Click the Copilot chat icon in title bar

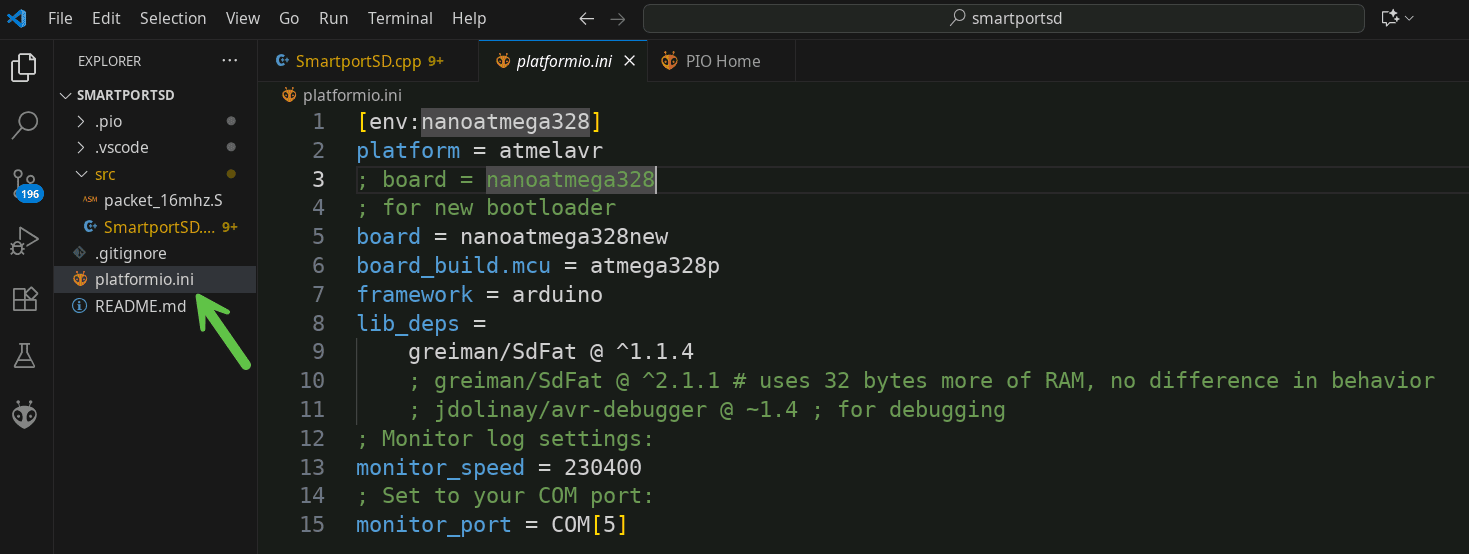[x=1389, y=18]
